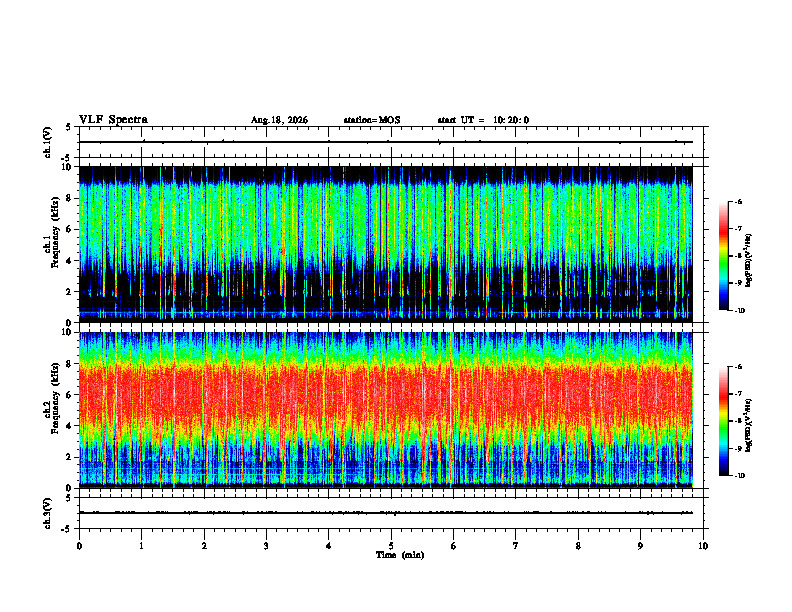Image resolution: width=792 pixels, height=612 pixels.
Task: Click the time axis tick label "4"
Action: coord(329,546)
